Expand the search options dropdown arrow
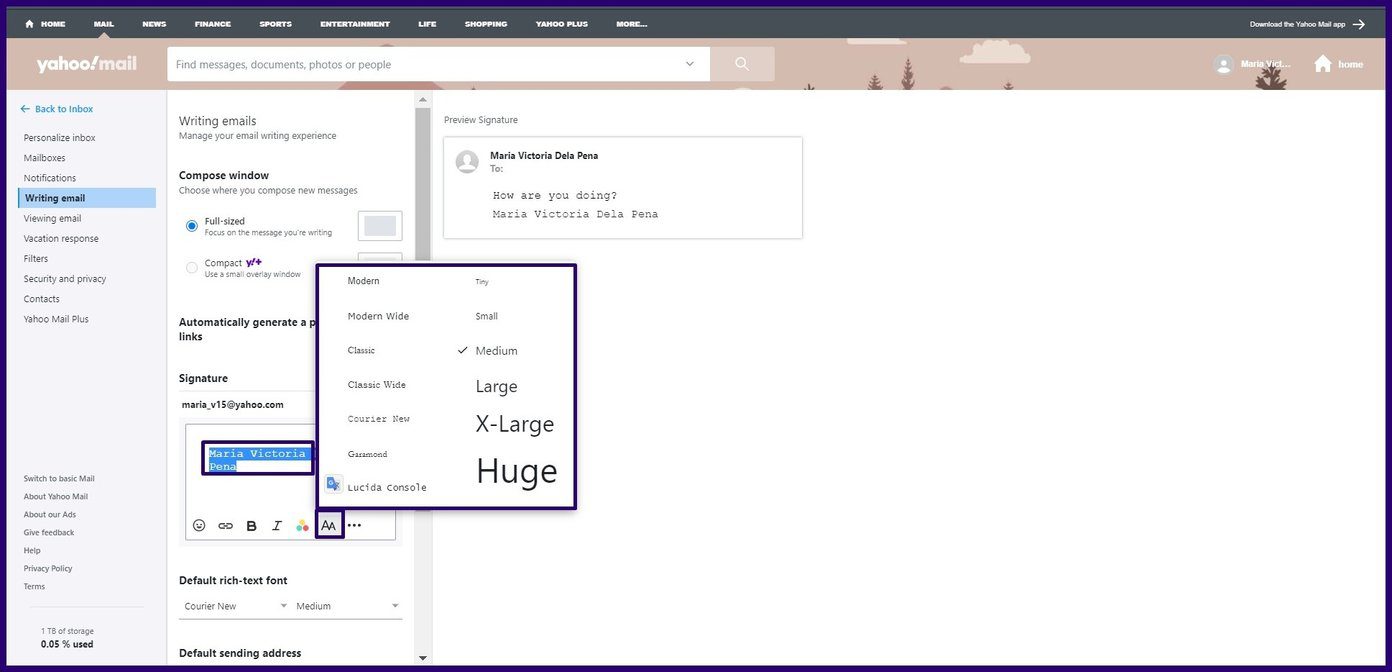This screenshot has height=672, width=1392. (x=689, y=64)
